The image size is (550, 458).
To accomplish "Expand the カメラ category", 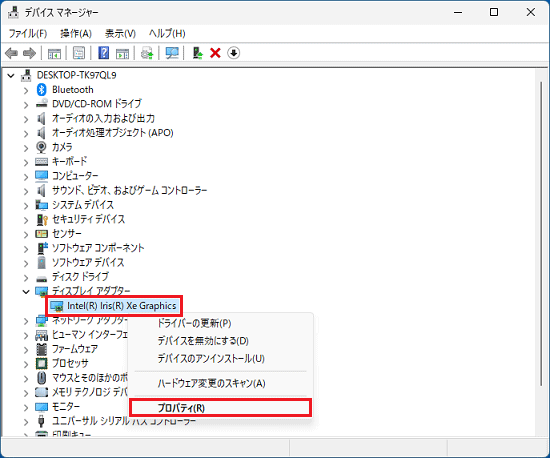I will [x=26, y=148].
